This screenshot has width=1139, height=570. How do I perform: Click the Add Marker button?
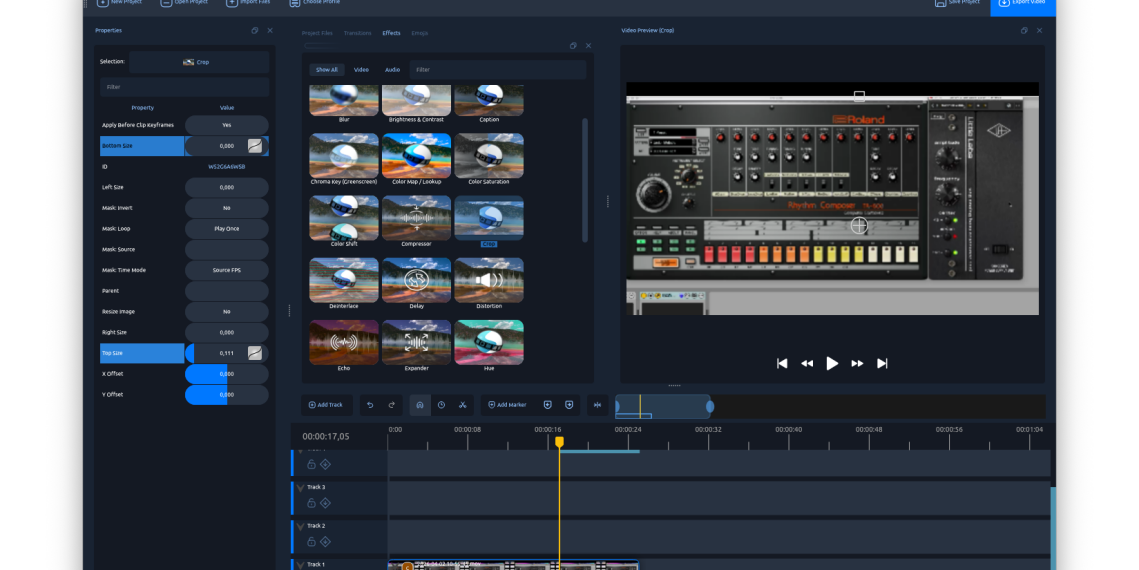point(507,405)
